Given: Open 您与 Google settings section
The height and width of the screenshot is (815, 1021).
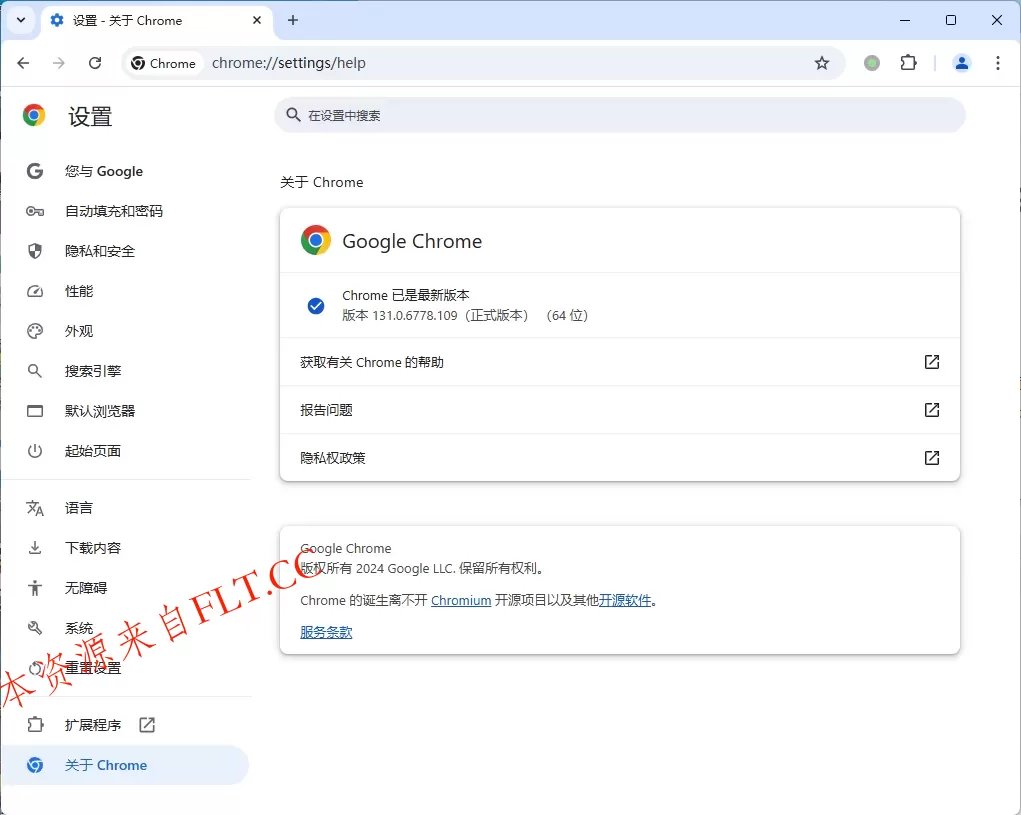Looking at the screenshot, I should [x=126, y=171].
